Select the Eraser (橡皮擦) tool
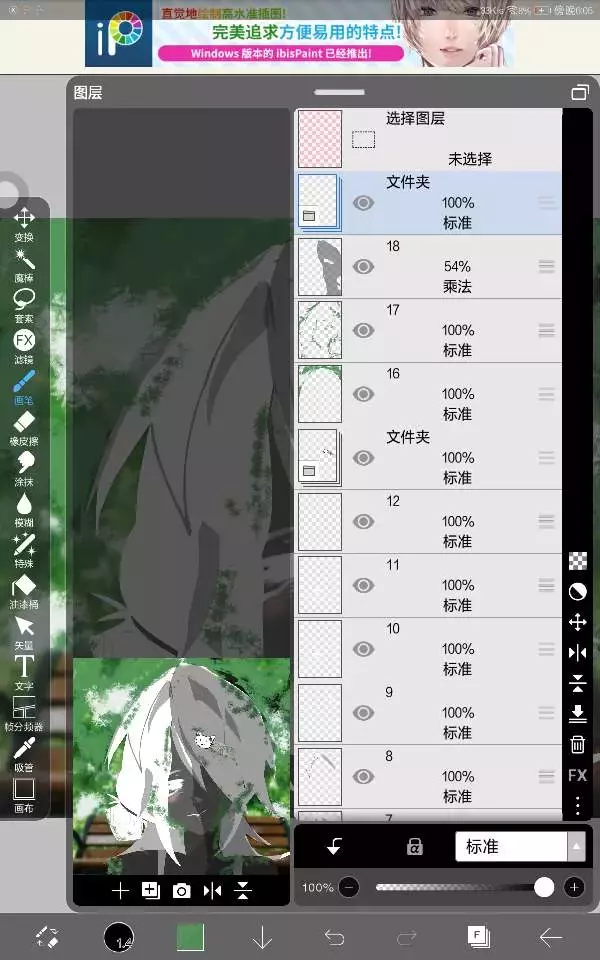Screen dimensions: 600x960 pyautogui.click(x=24, y=428)
